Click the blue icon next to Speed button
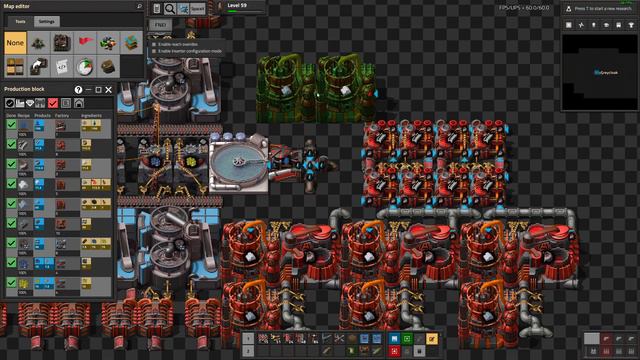The image size is (640, 360). coord(183,9)
